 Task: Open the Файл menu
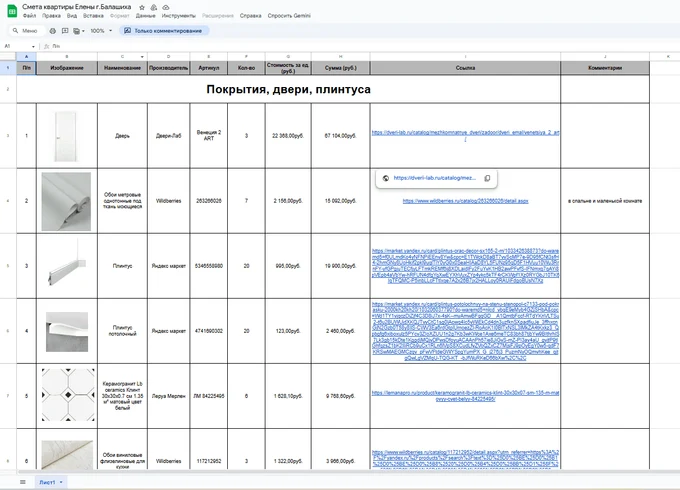29,16
